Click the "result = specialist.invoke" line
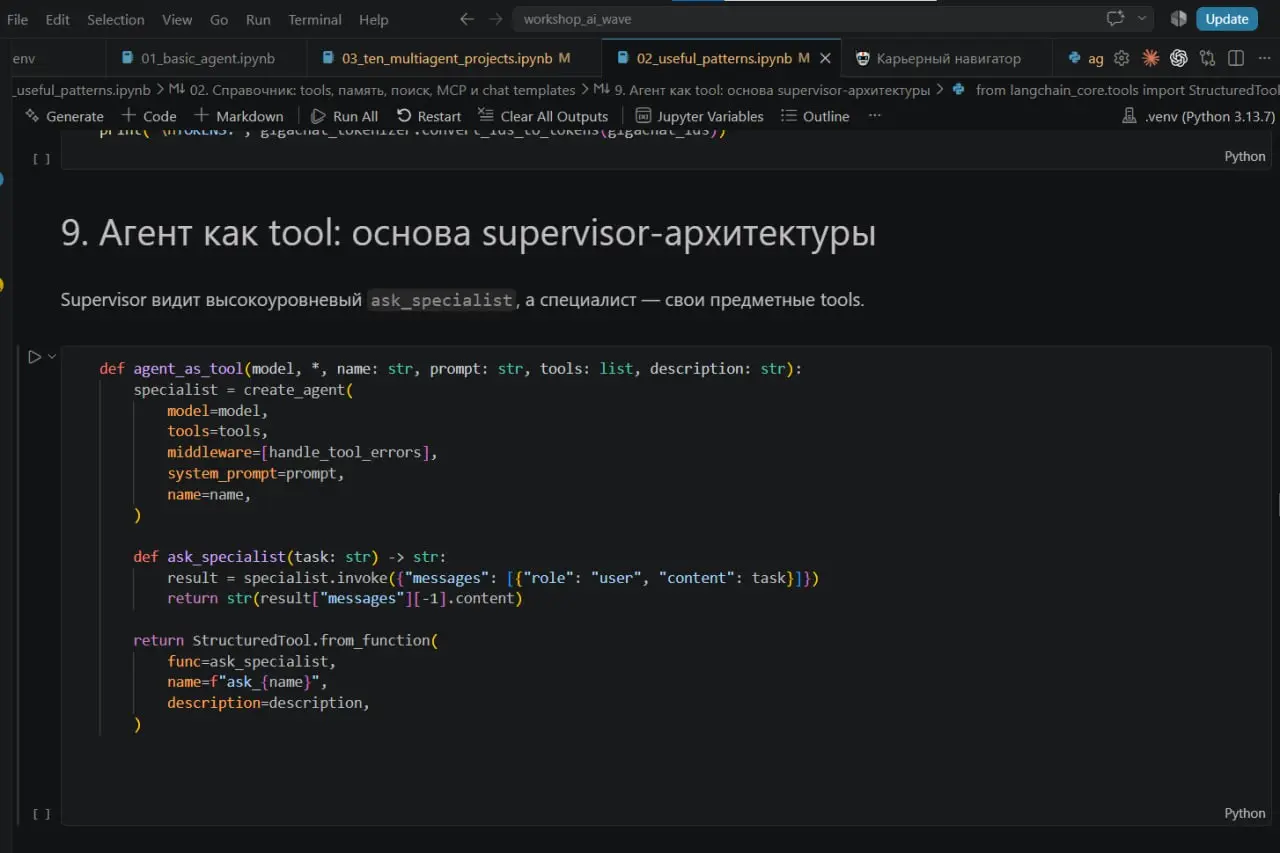This screenshot has height=853, width=1280. tap(493, 577)
